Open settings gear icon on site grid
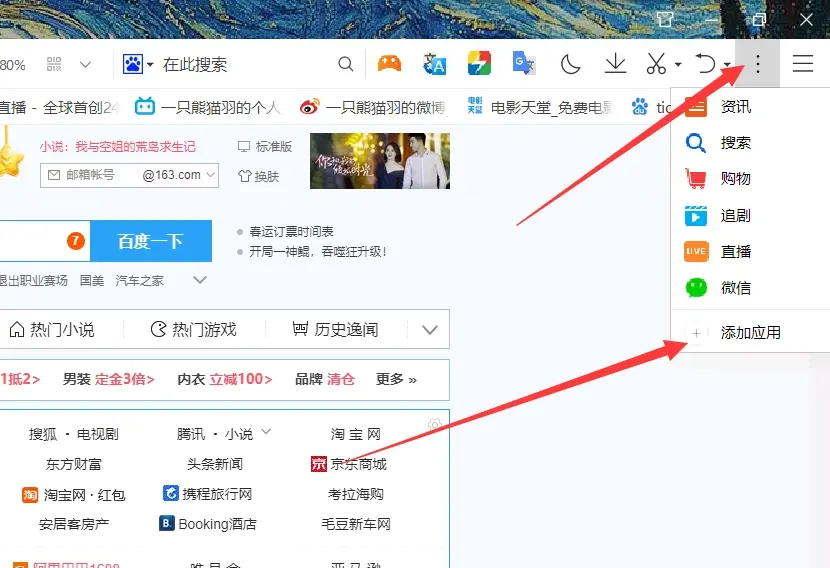 435,424
